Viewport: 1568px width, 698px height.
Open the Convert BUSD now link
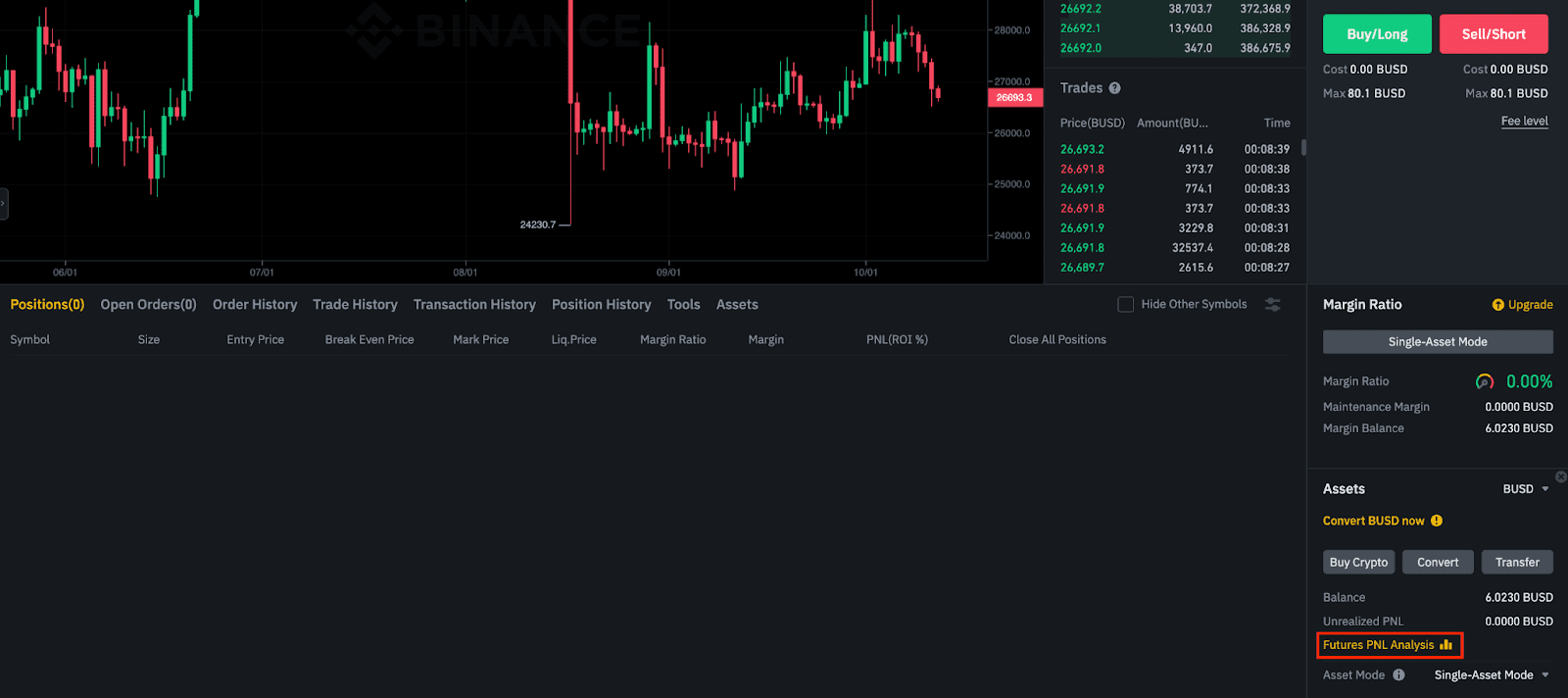(x=1373, y=521)
